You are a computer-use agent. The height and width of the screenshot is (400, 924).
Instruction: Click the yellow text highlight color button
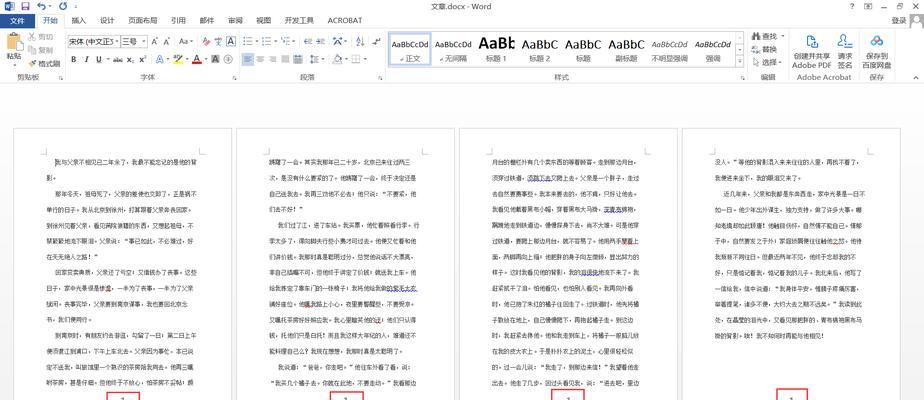click(x=177, y=59)
